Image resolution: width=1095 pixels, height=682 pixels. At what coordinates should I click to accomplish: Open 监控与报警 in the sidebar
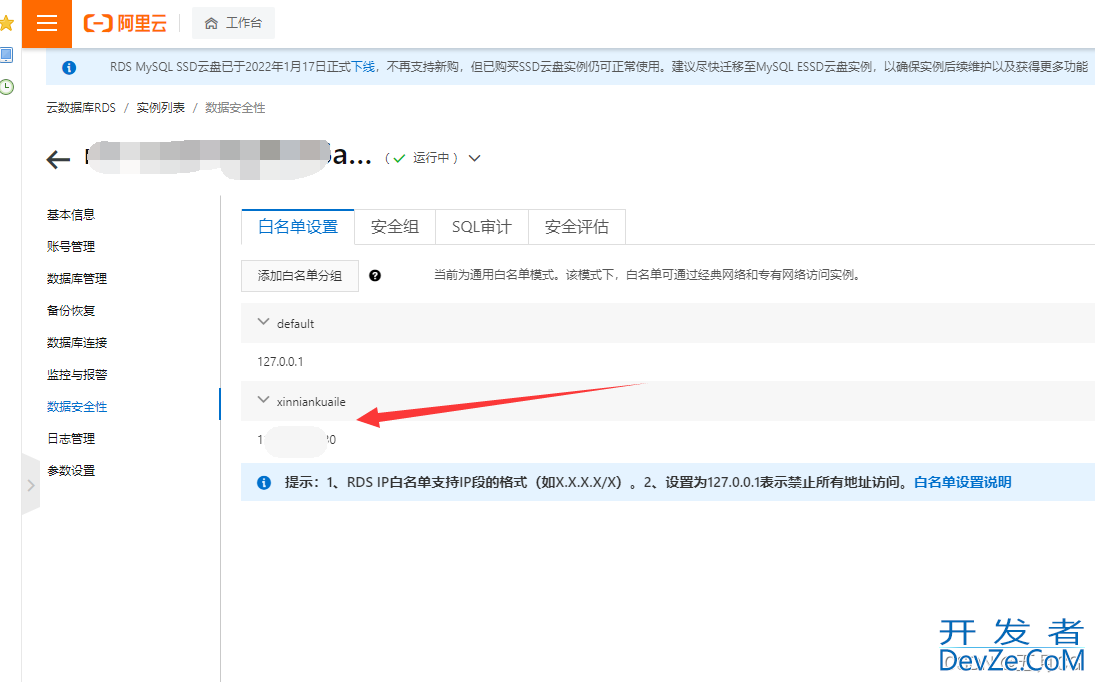pos(77,375)
